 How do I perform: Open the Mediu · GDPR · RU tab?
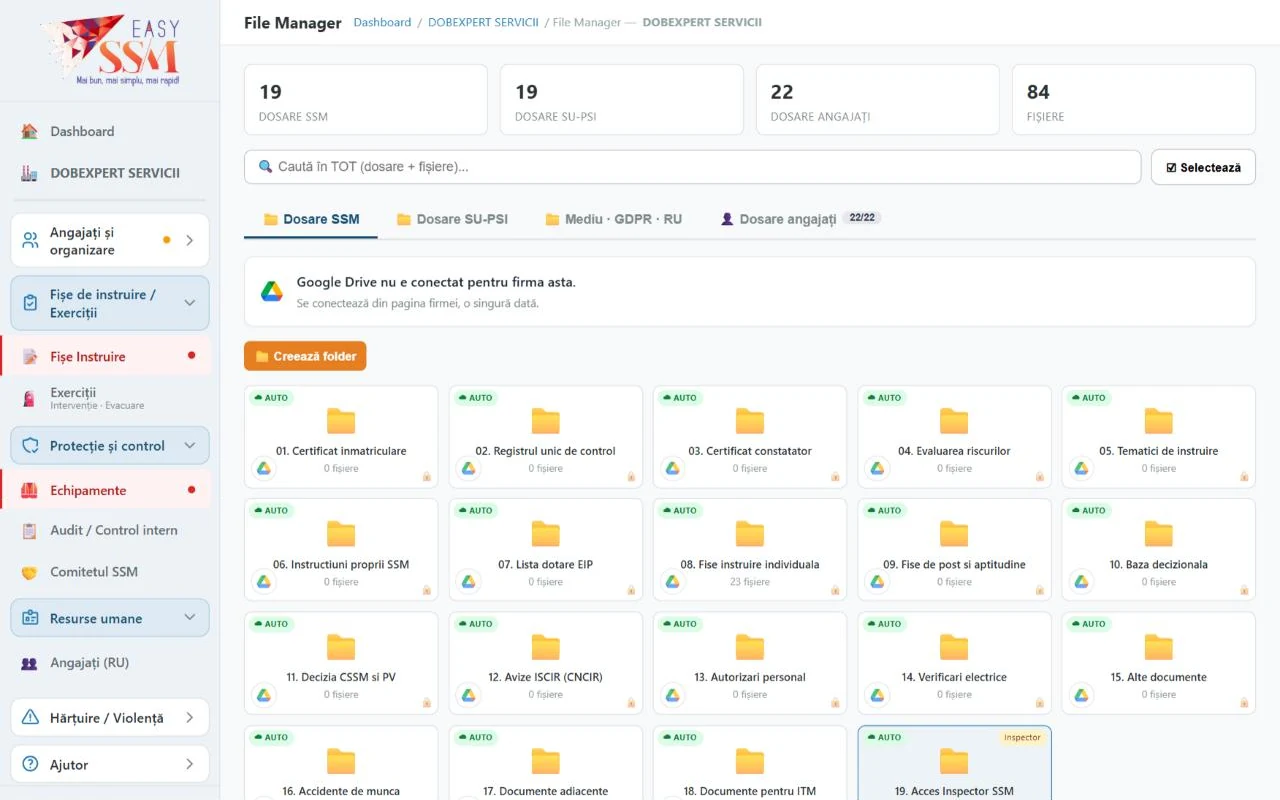[x=613, y=219]
